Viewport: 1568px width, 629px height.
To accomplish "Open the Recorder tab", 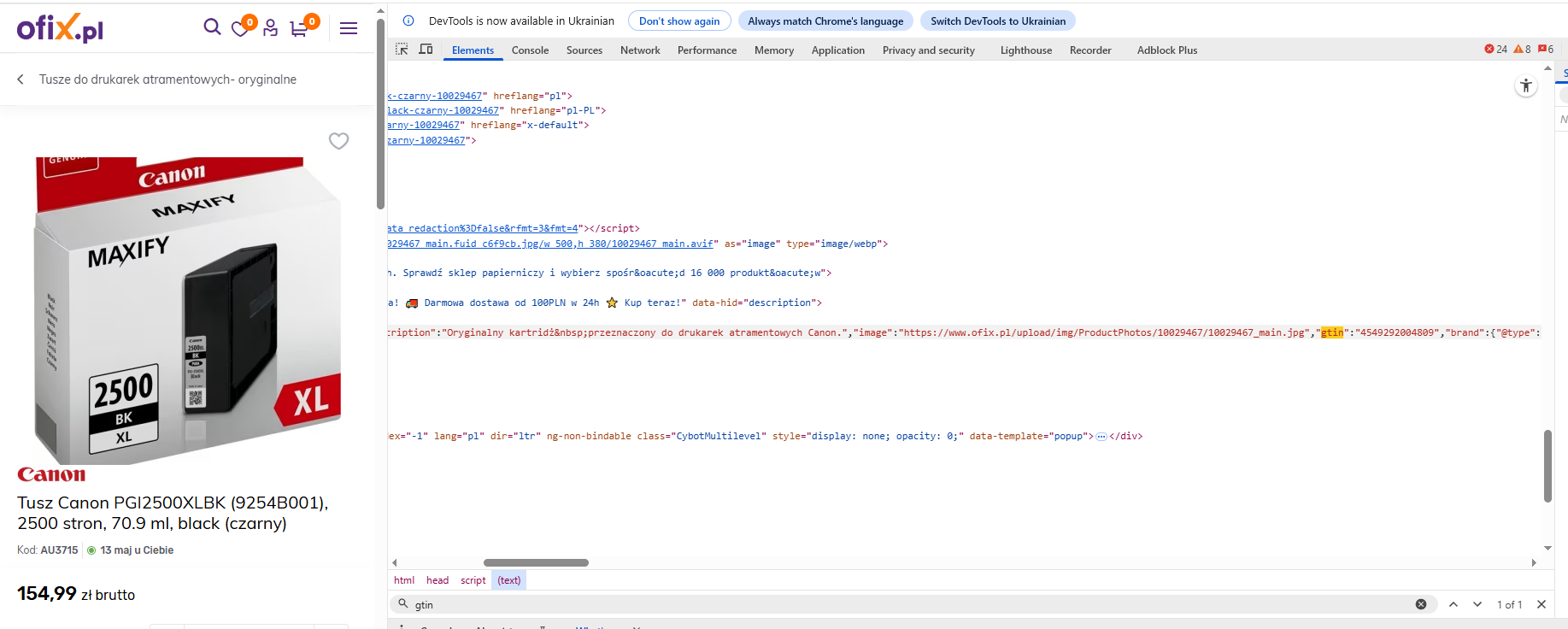I will pyautogui.click(x=1090, y=50).
